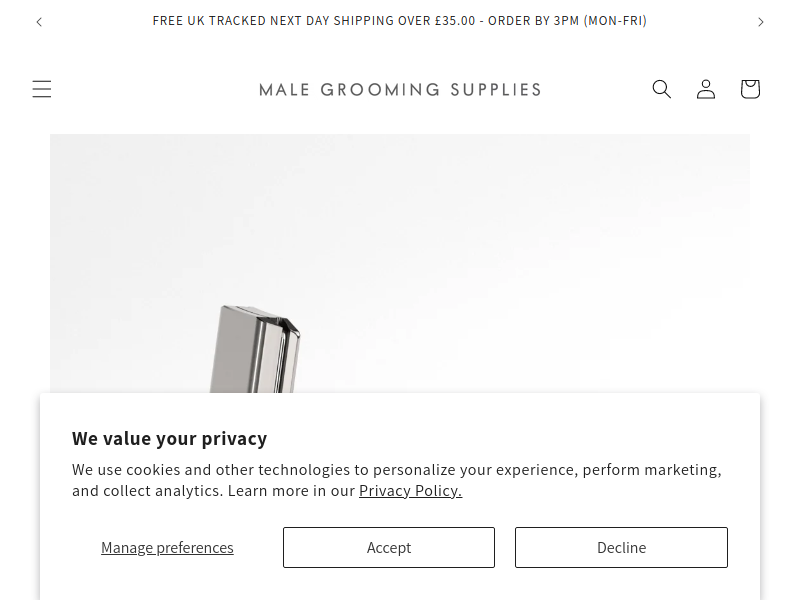The image size is (800, 600).
Task: Go back in announcement bar with left chevron
Action: pyautogui.click(x=39, y=21)
